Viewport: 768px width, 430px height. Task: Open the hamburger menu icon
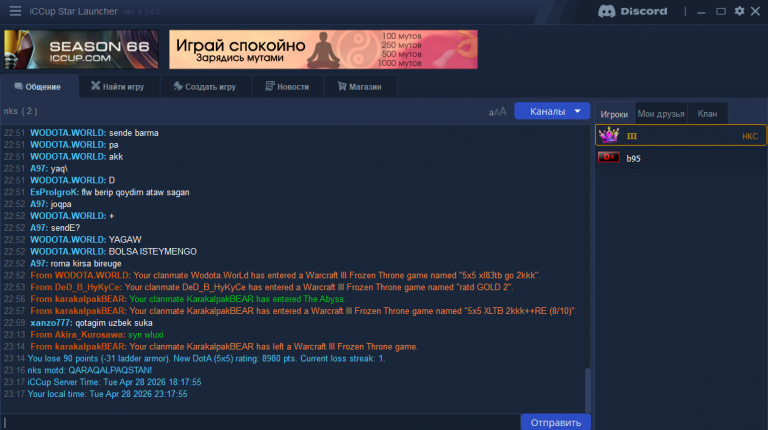pos(15,11)
